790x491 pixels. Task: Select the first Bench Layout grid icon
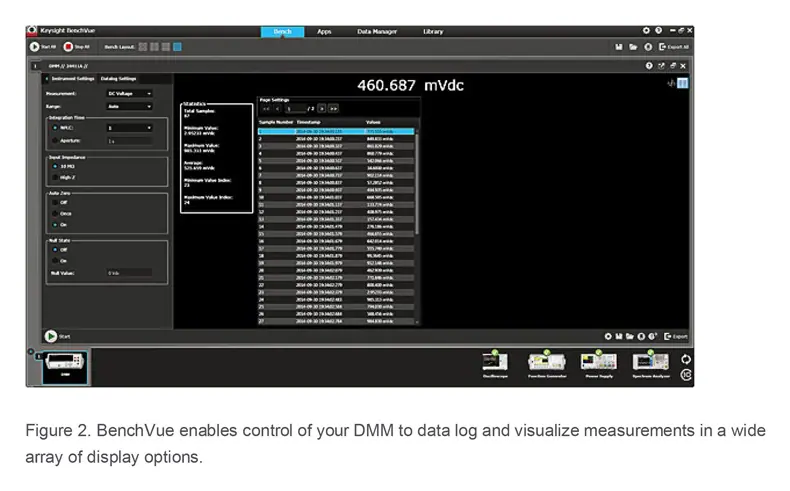143,47
